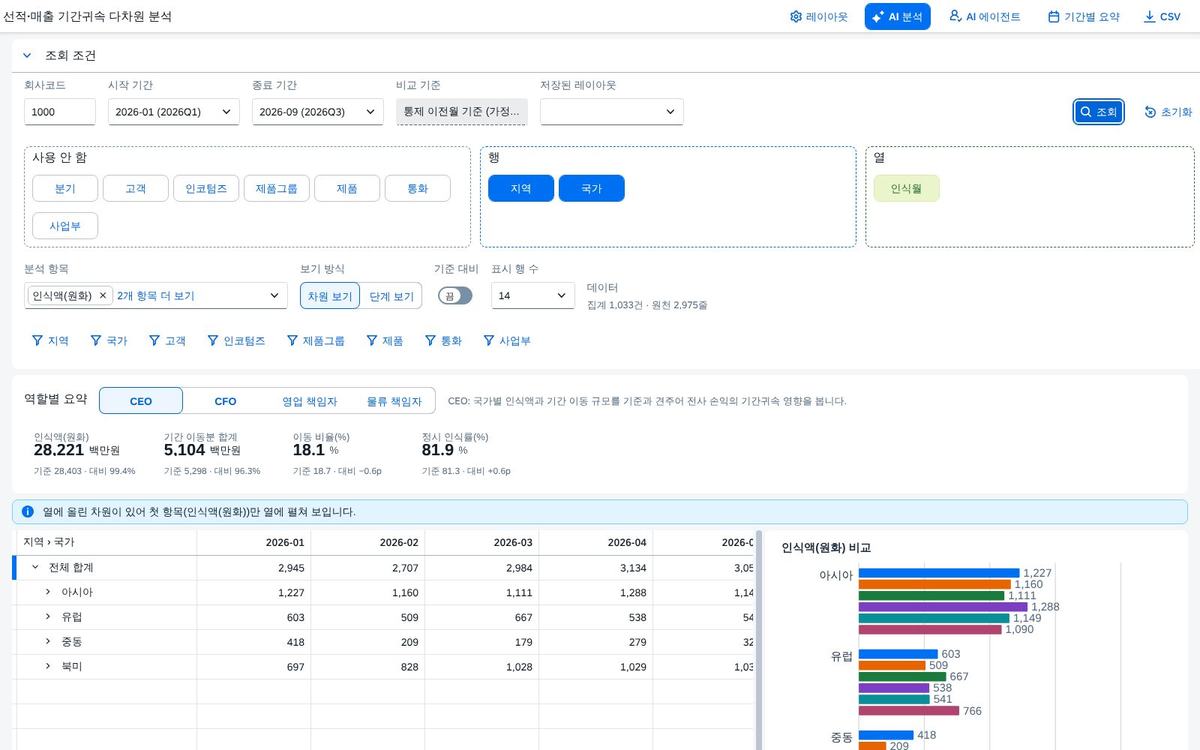
Task: Switch to the CEO role tab
Action: click(141, 401)
